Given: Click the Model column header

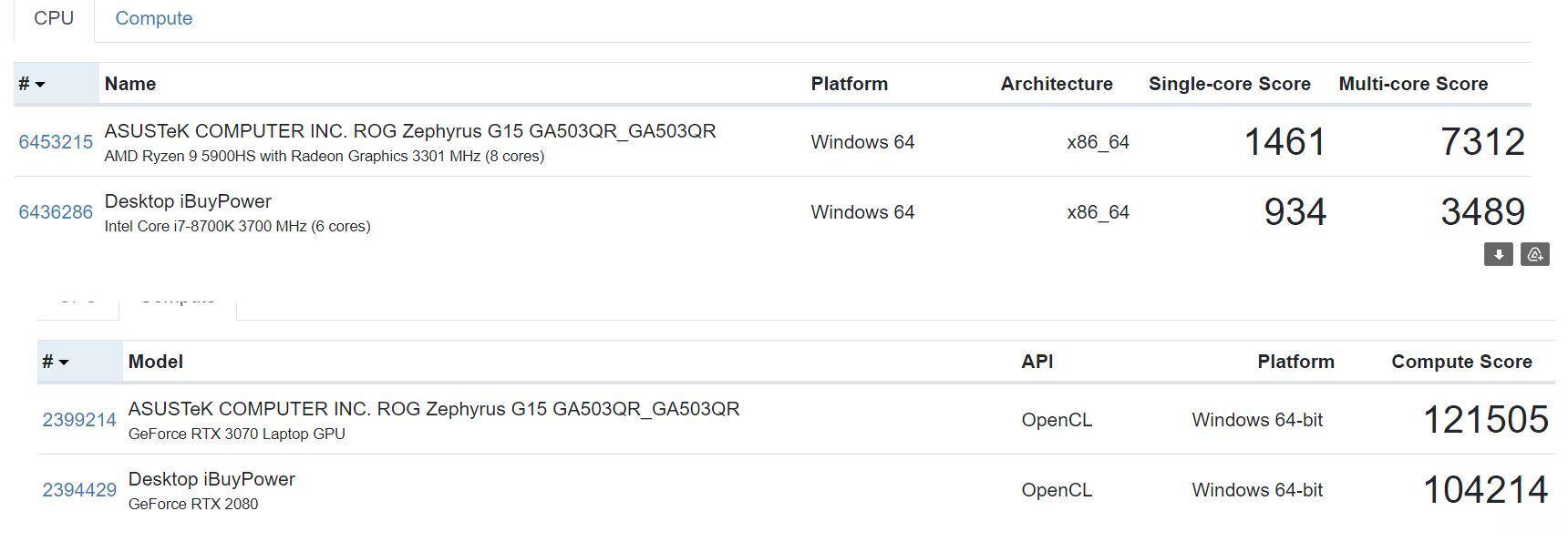Looking at the screenshot, I should pyautogui.click(x=156, y=362).
